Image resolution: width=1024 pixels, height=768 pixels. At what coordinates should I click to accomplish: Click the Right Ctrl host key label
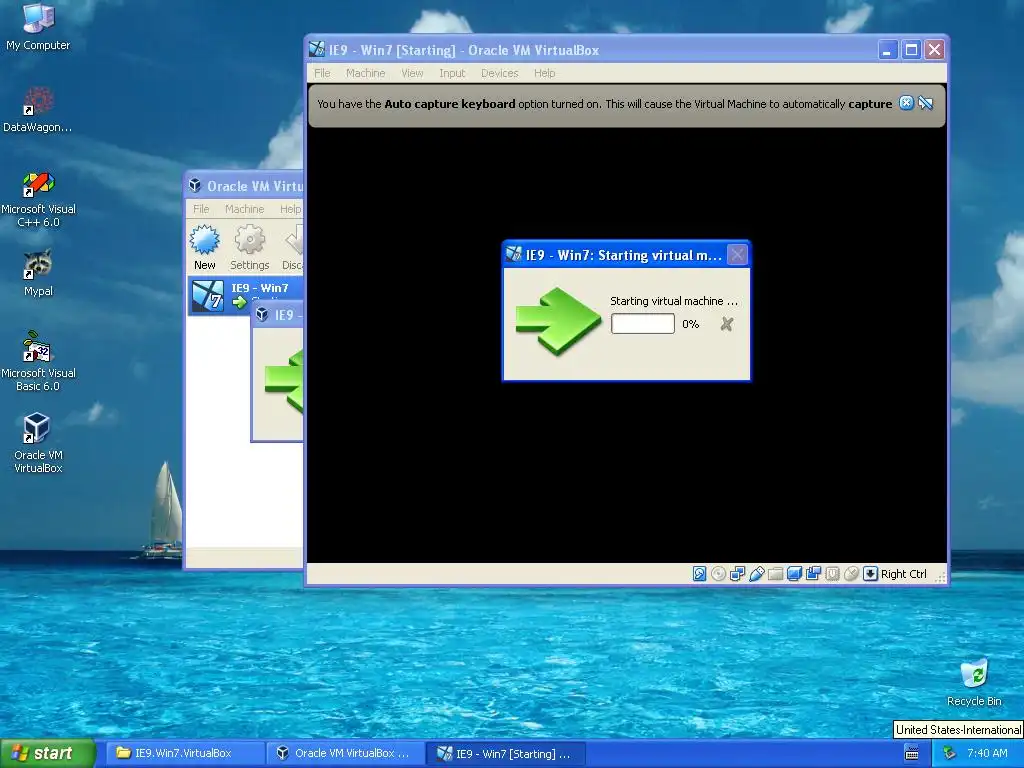point(904,574)
